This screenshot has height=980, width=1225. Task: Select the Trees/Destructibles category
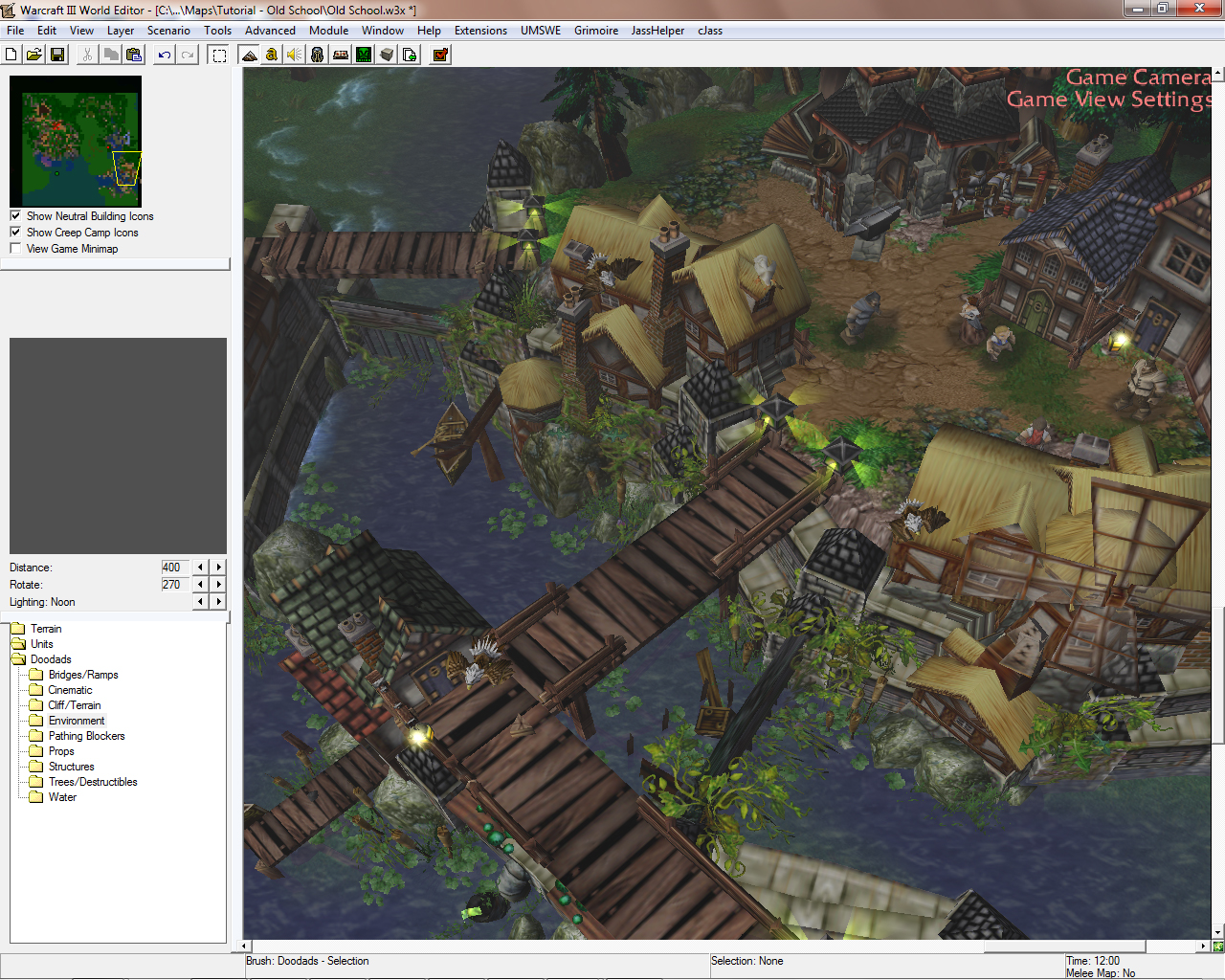(93, 782)
